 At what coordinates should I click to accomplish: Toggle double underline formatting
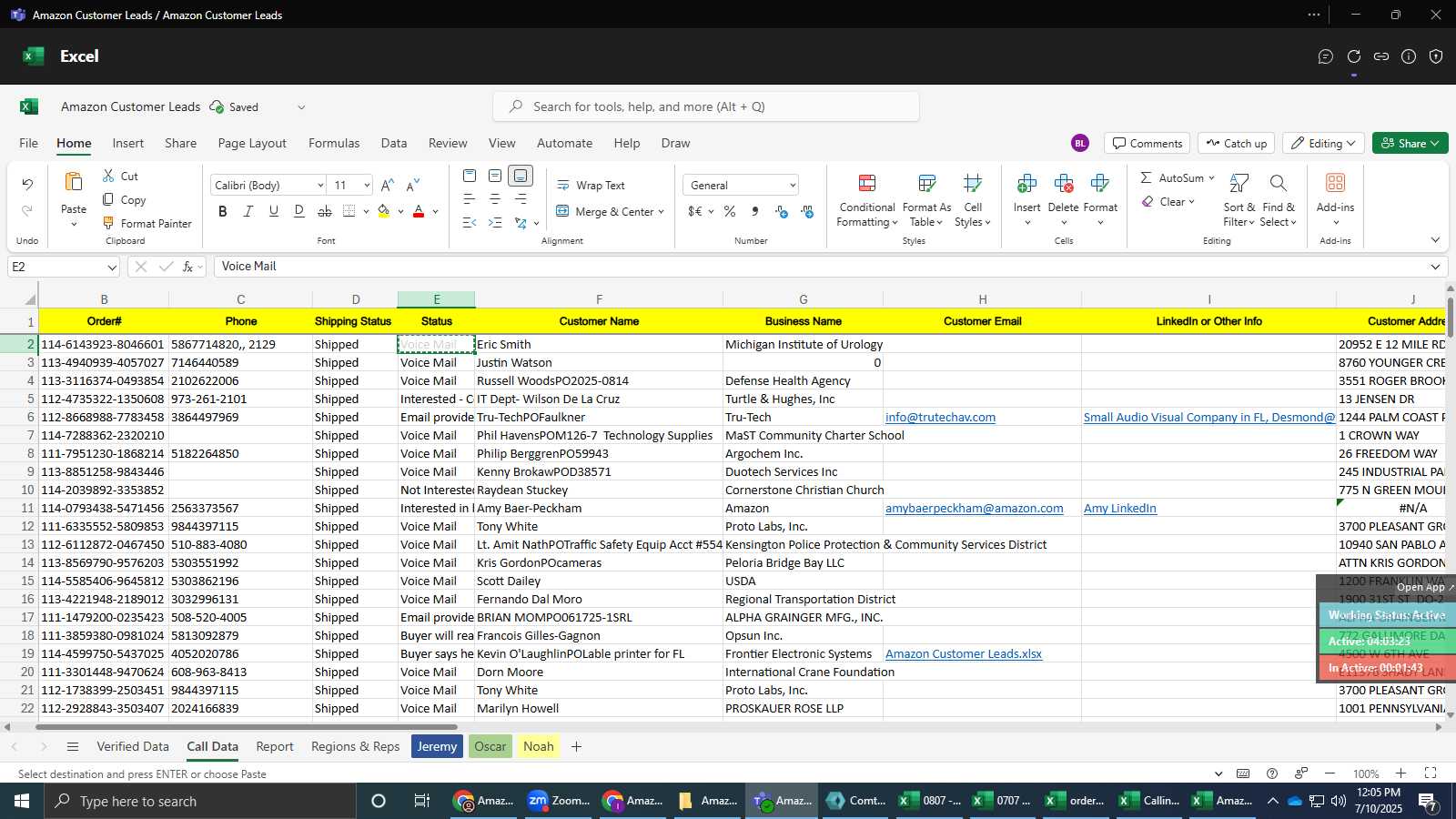coord(299,211)
